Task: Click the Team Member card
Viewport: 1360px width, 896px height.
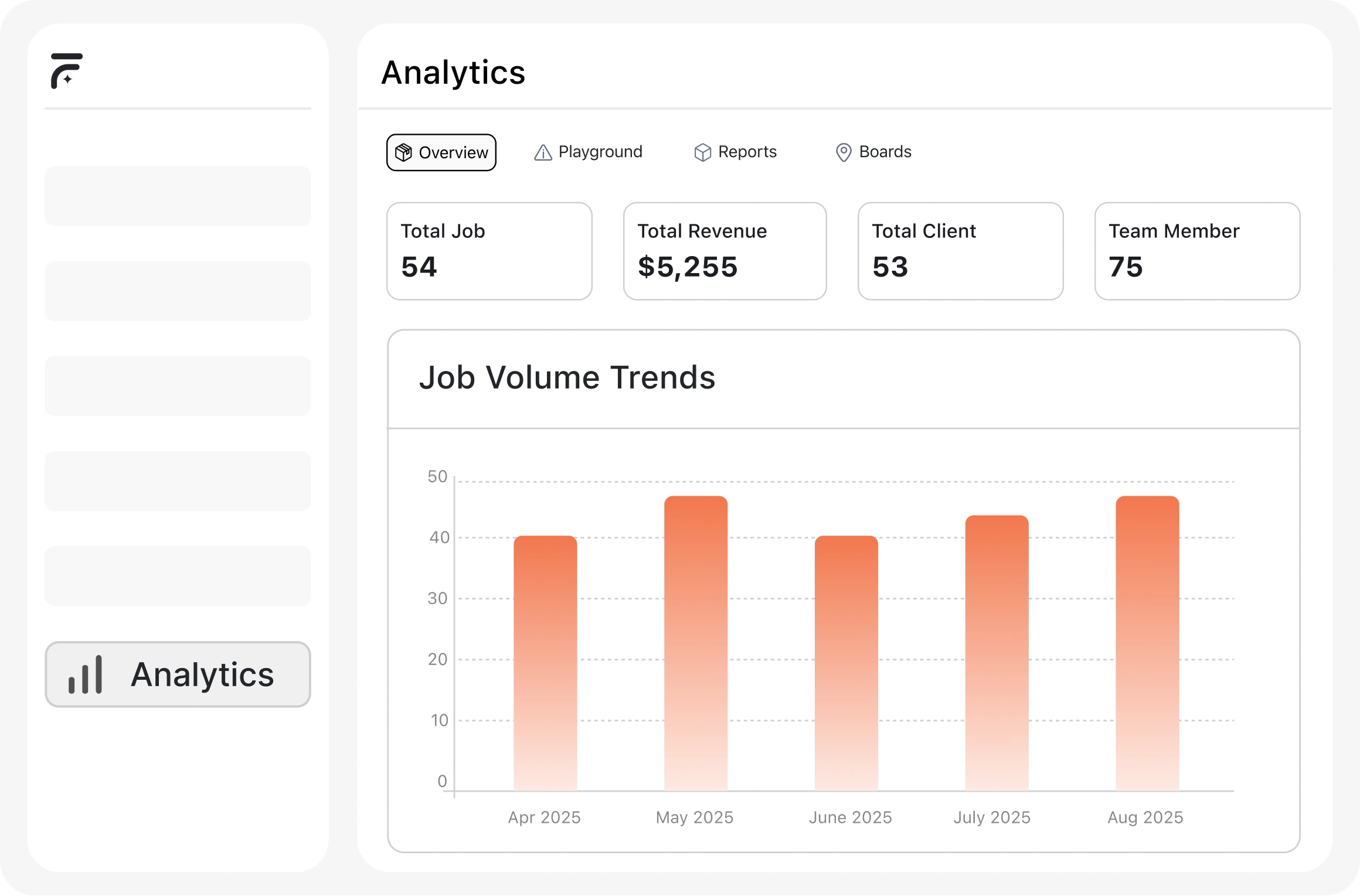Action: pyautogui.click(x=1197, y=251)
